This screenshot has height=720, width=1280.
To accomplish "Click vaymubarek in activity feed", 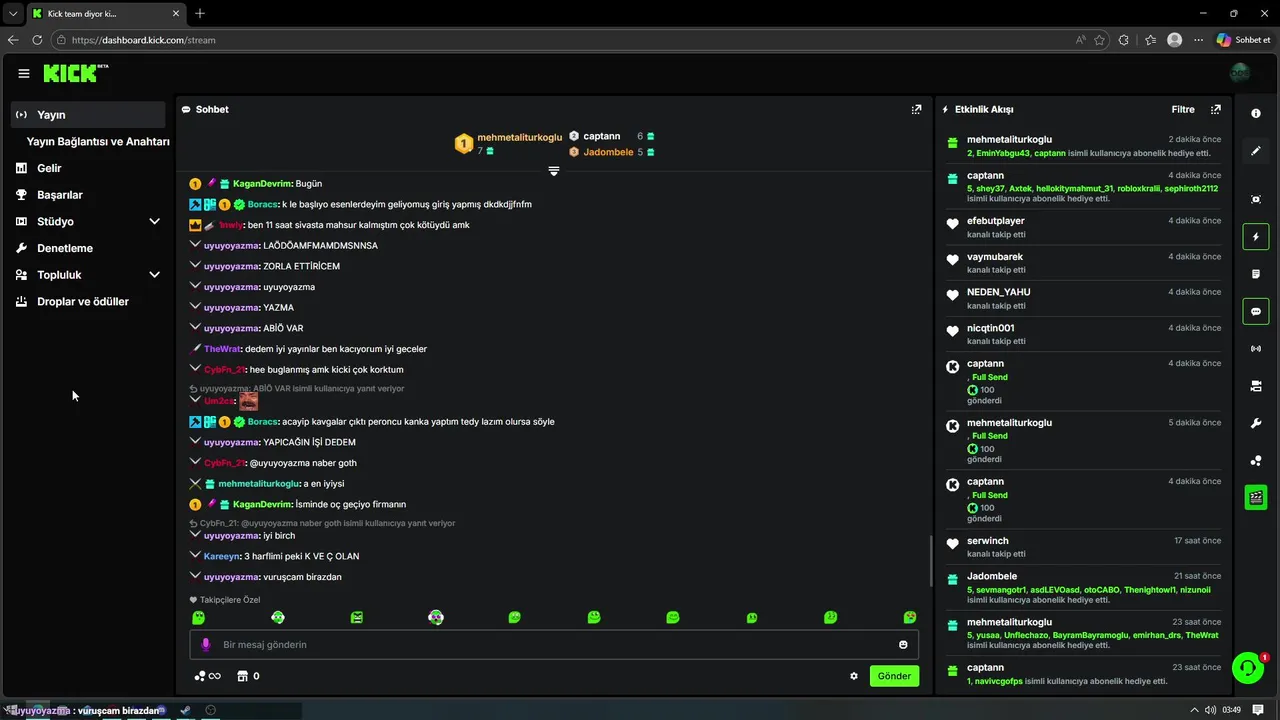I will [x=995, y=257].
